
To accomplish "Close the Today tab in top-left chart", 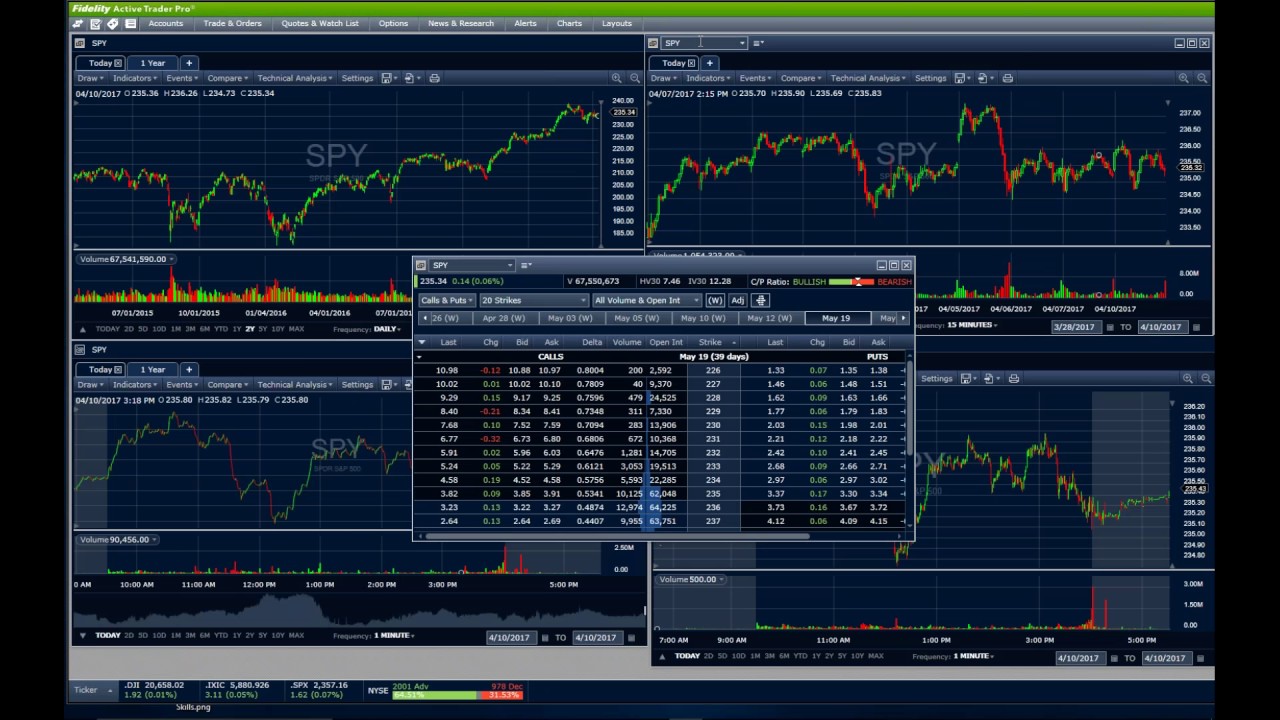I will click(118, 63).
